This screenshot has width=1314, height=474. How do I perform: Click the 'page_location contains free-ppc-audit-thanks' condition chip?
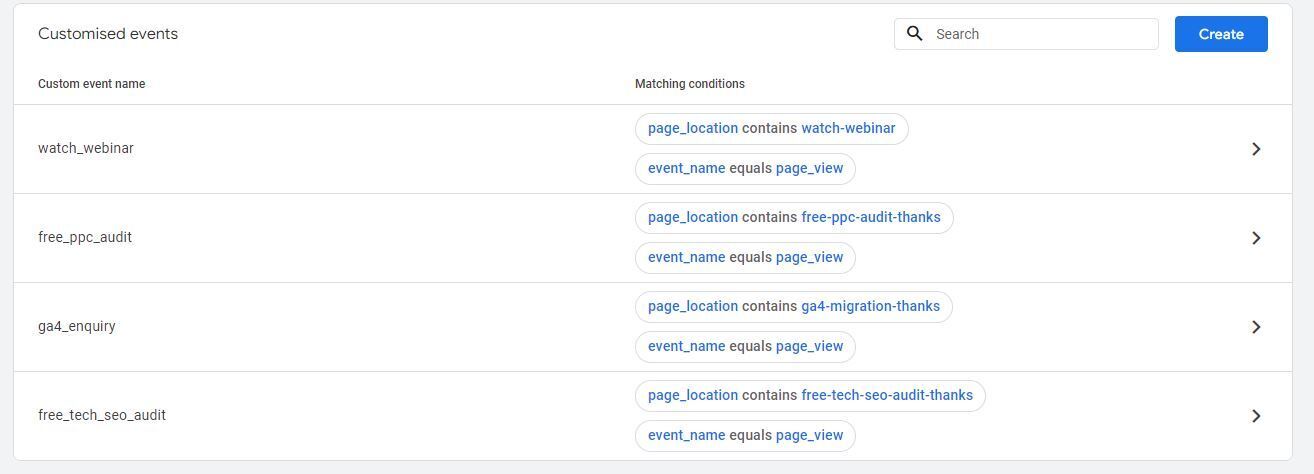pyautogui.click(x=794, y=217)
